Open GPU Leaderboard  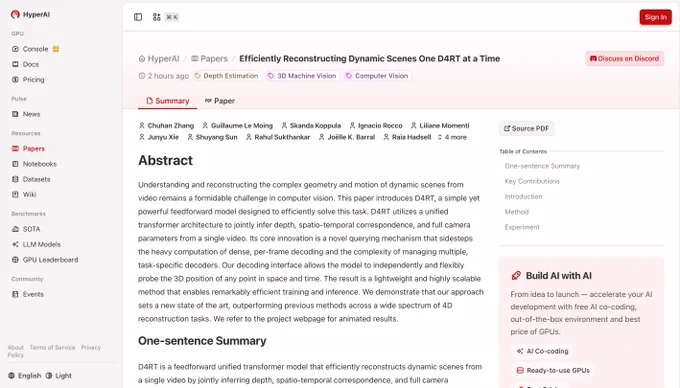coord(45,260)
